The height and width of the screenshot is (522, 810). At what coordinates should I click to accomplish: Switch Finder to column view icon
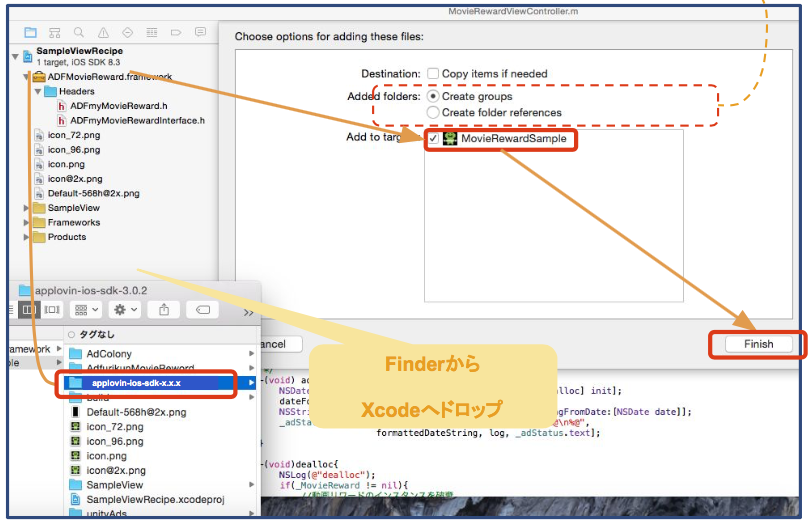click(x=28, y=310)
